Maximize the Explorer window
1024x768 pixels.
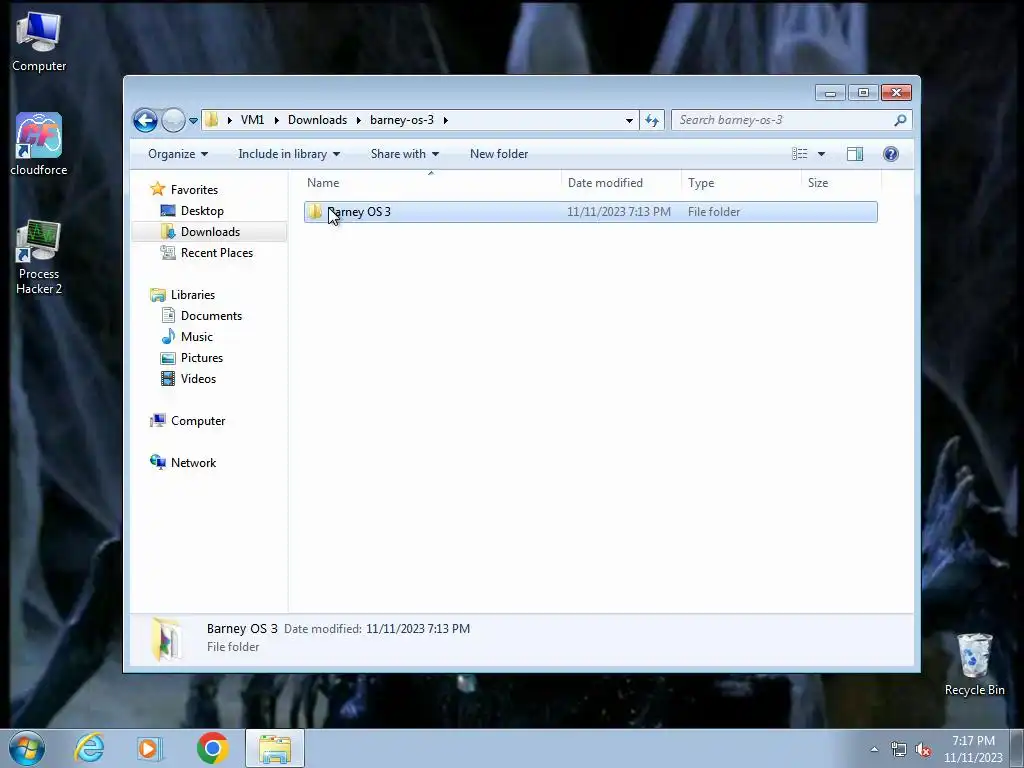(863, 93)
